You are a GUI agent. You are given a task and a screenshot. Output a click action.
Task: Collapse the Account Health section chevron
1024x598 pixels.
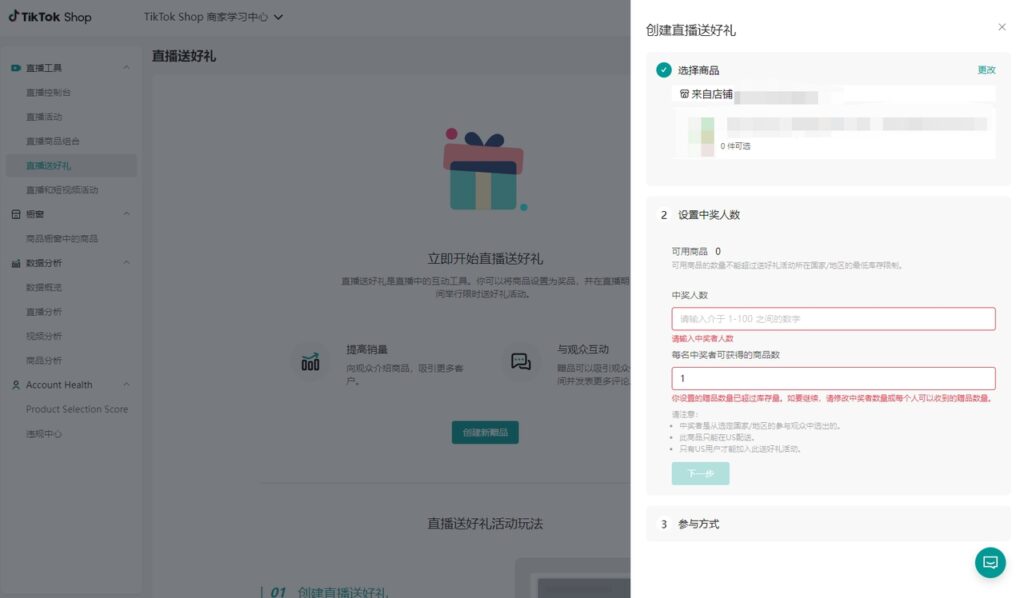pyautogui.click(x=126, y=385)
